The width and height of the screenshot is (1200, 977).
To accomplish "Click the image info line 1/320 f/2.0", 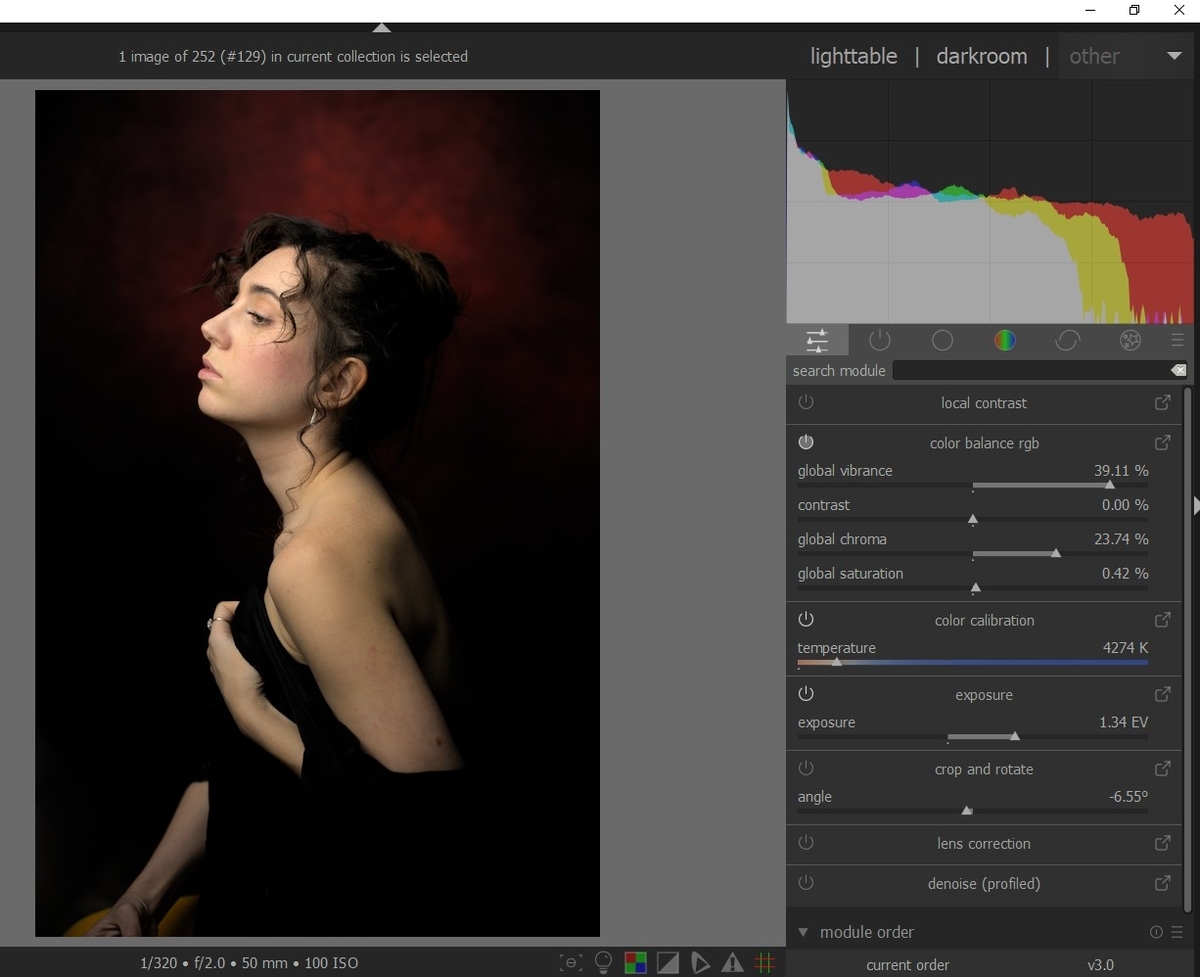I will click(249, 963).
